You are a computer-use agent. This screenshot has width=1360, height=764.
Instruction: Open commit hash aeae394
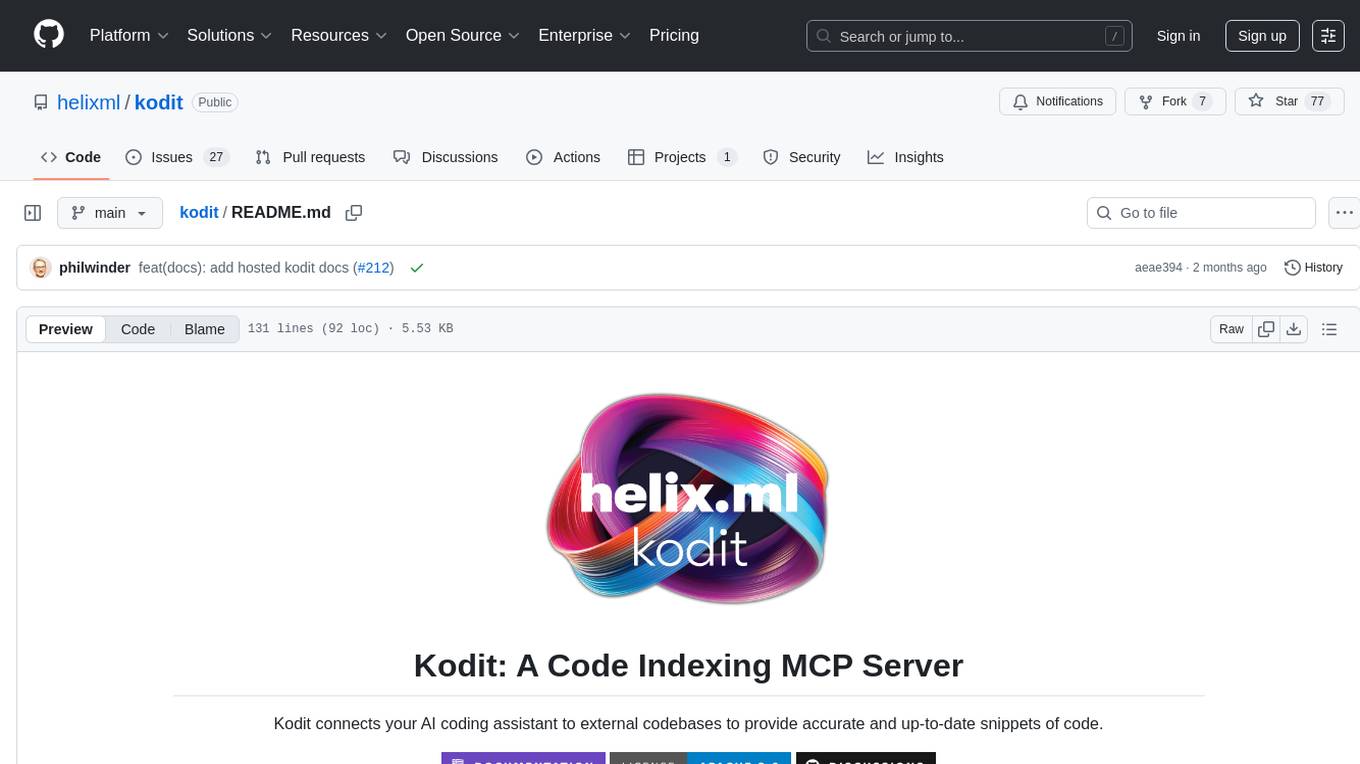(1159, 268)
